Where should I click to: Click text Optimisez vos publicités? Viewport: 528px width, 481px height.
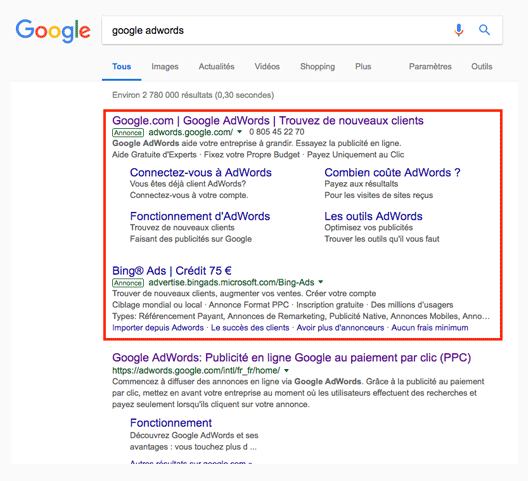[x=369, y=228]
